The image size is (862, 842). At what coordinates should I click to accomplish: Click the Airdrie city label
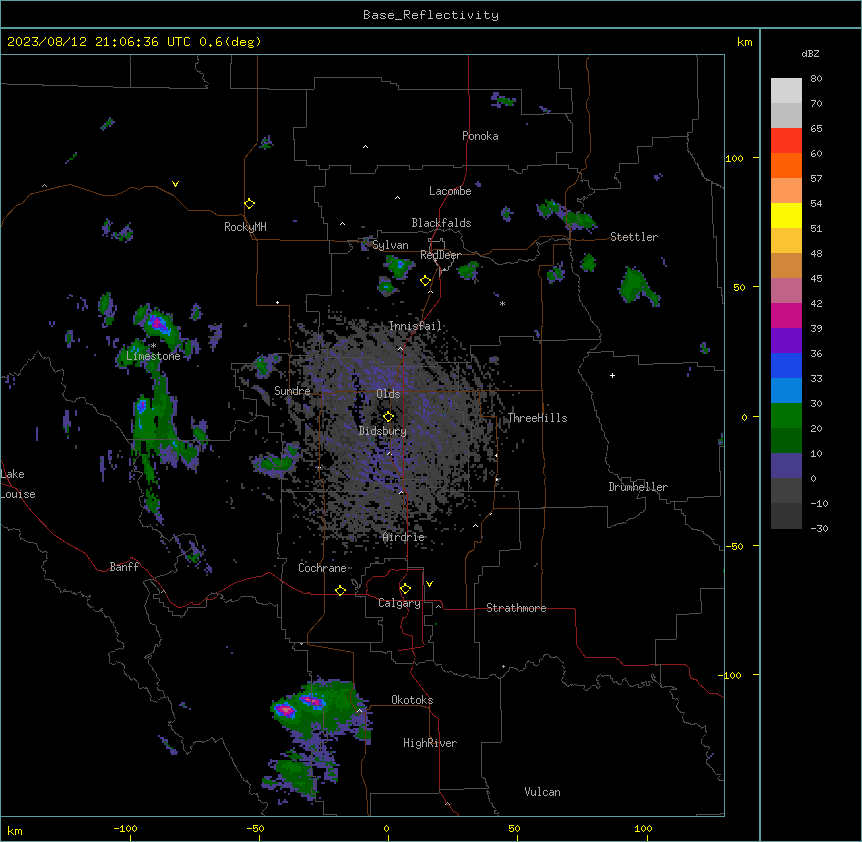pos(404,537)
